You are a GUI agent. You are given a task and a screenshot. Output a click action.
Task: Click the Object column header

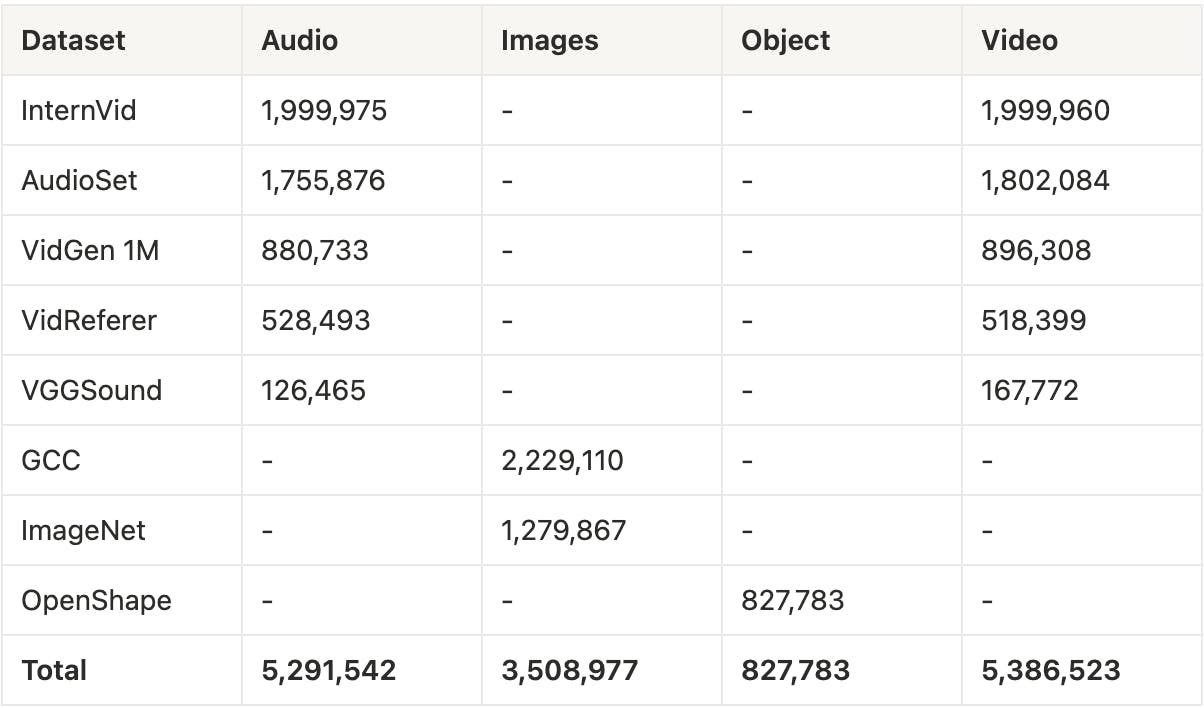coord(785,40)
